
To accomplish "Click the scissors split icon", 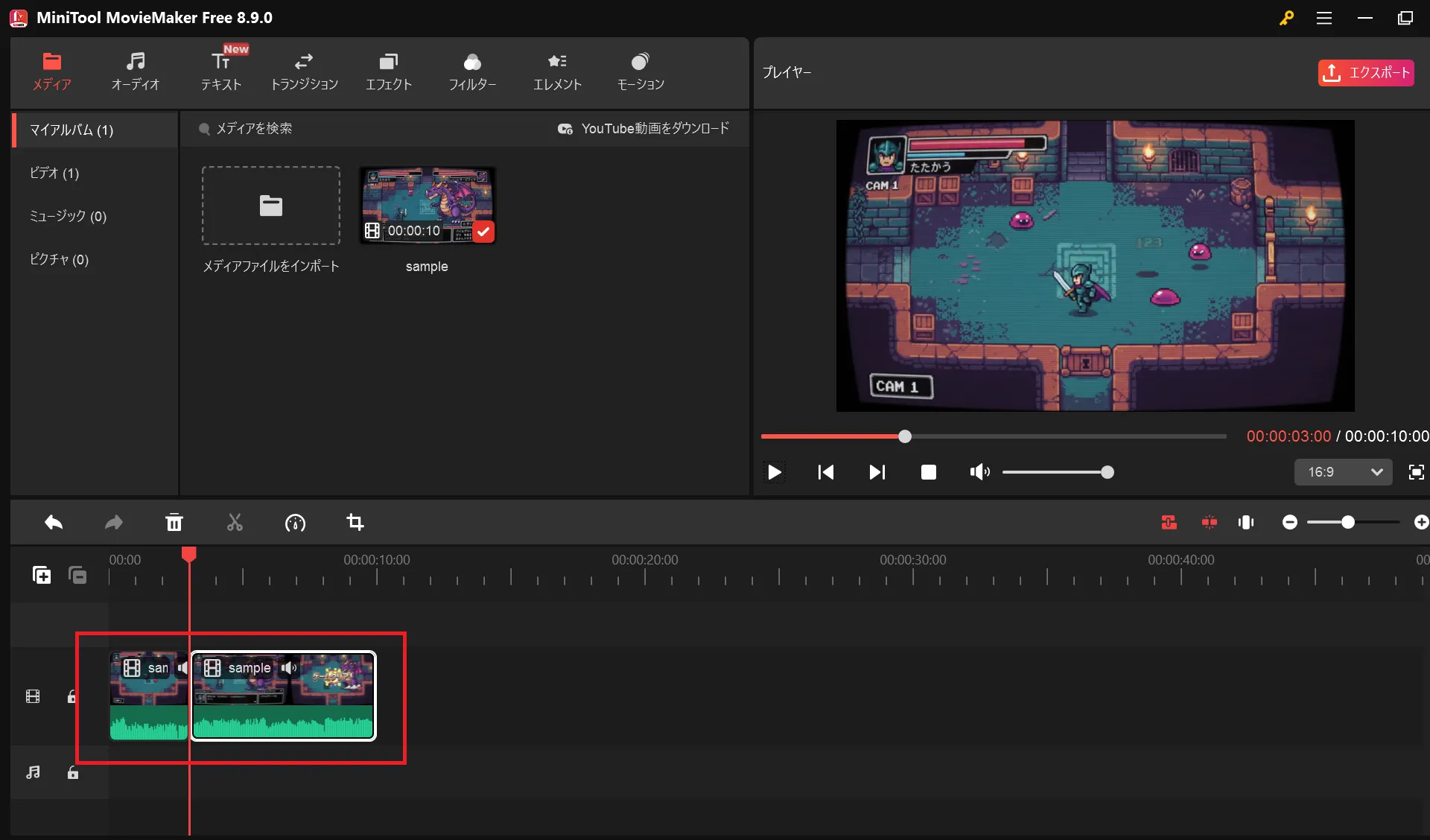I will coord(235,523).
